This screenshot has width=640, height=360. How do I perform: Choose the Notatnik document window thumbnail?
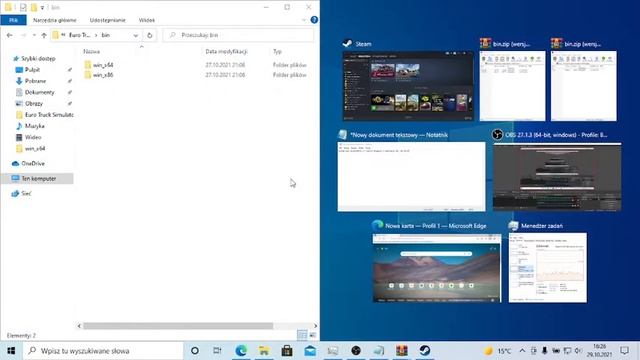[411, 176]
